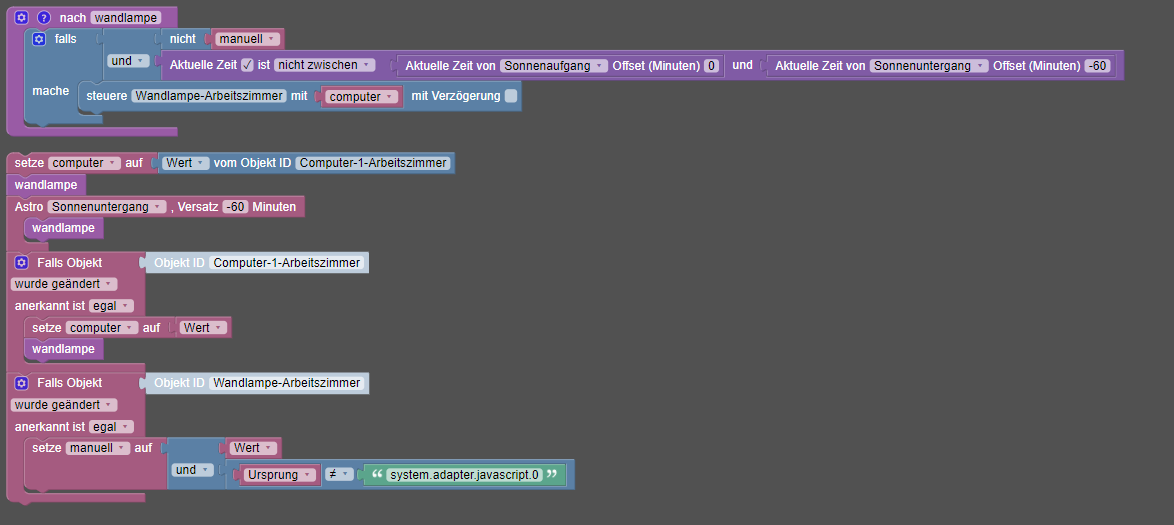1174x525 pixels.
Task: Open the gear icon on the Wandlampe-Arbeitszimmer 'Falls Objekt' block
Action: 22,383
